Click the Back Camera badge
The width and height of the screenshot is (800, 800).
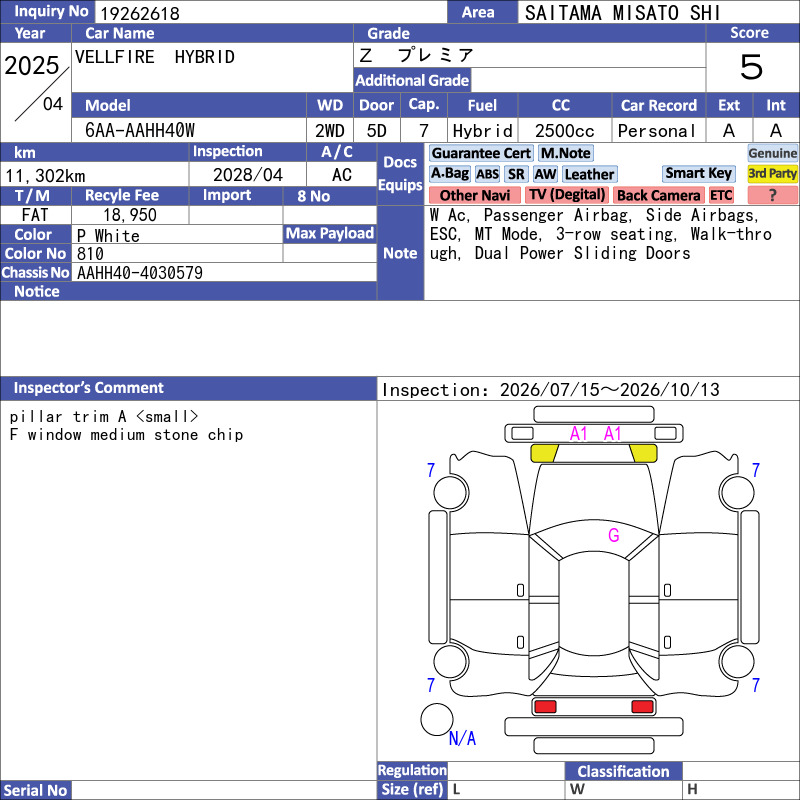[x=658, y=195]
